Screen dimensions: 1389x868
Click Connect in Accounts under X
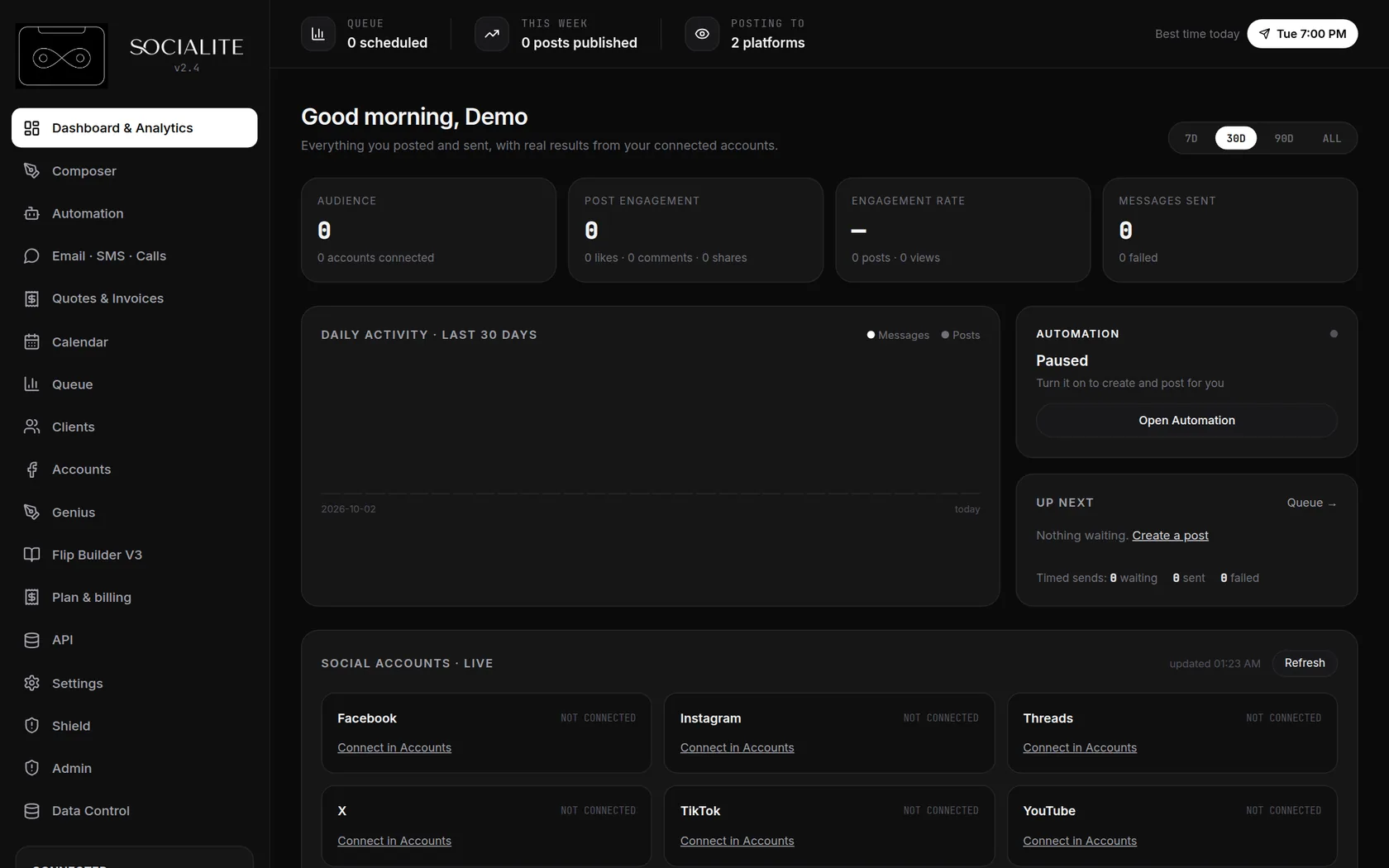pyautogui.click(x=394, y=841)
